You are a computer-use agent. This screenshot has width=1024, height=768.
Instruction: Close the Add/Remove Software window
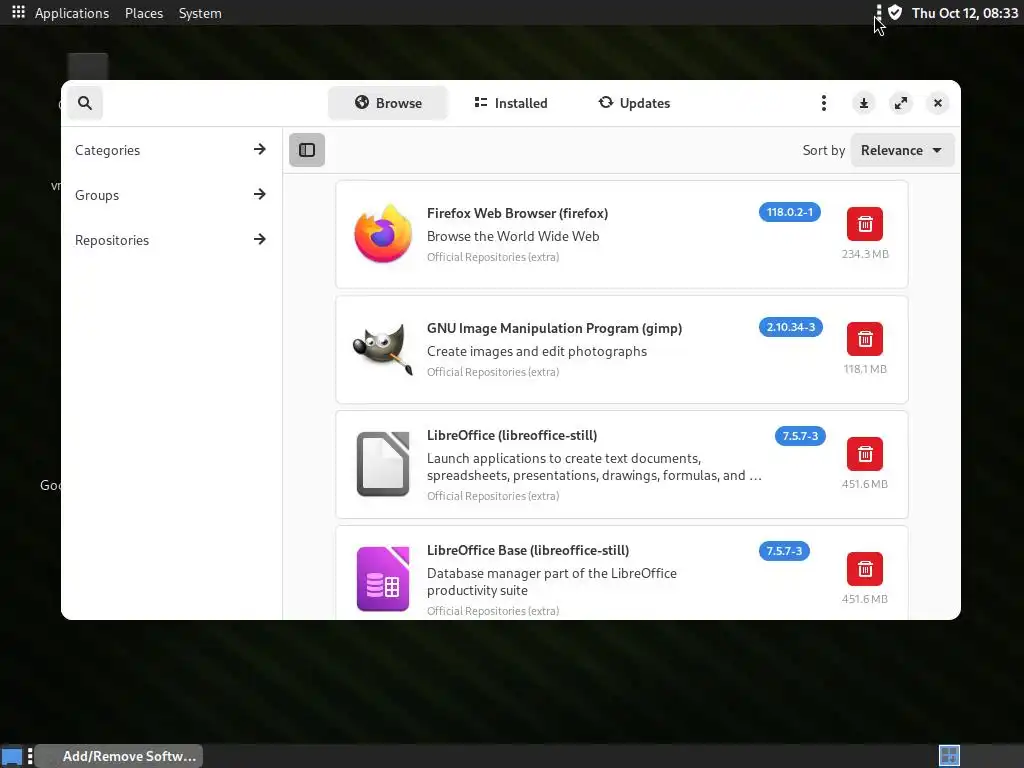click(938, 103)
